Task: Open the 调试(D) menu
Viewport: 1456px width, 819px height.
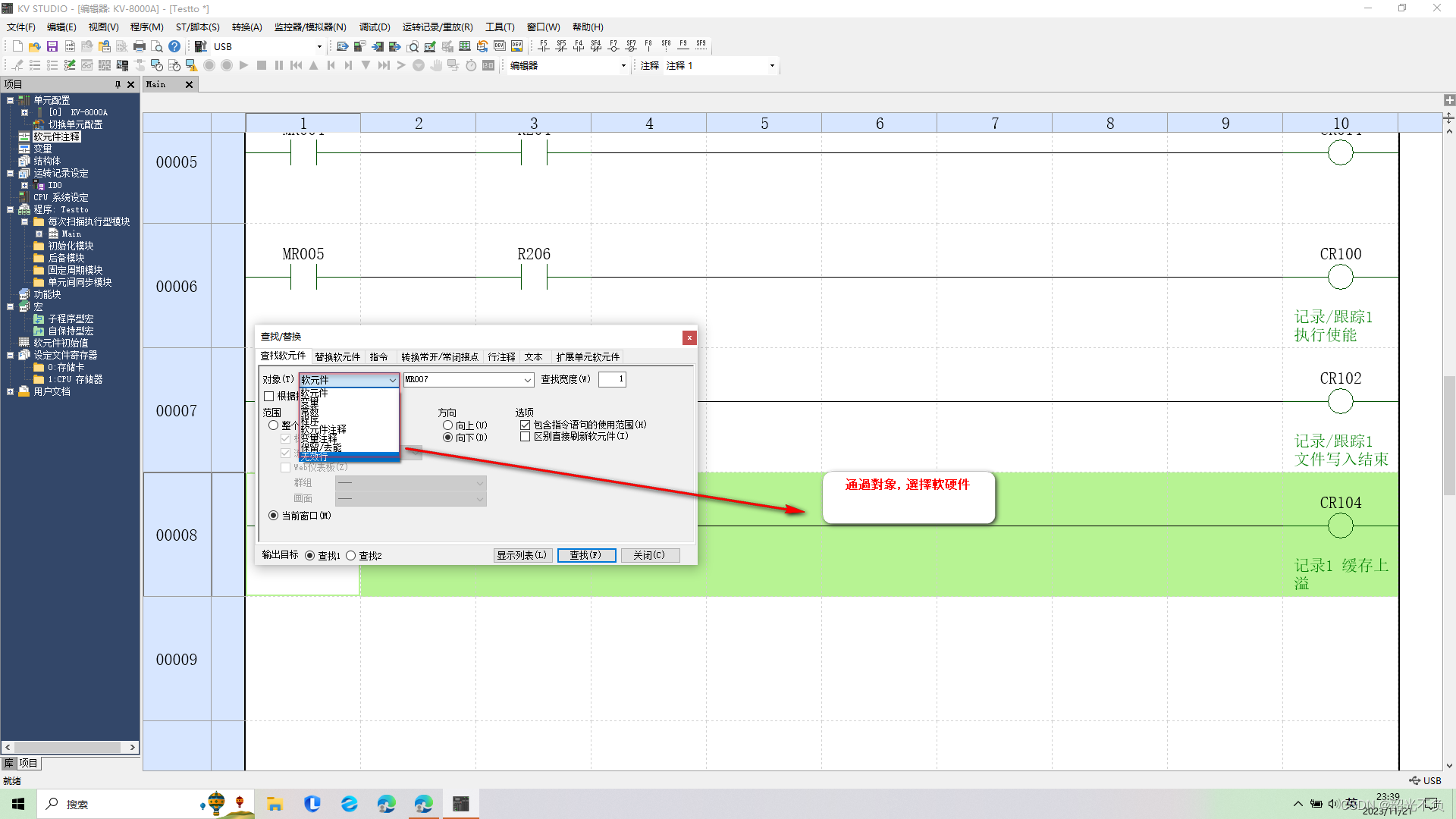Action: [375, 27]
